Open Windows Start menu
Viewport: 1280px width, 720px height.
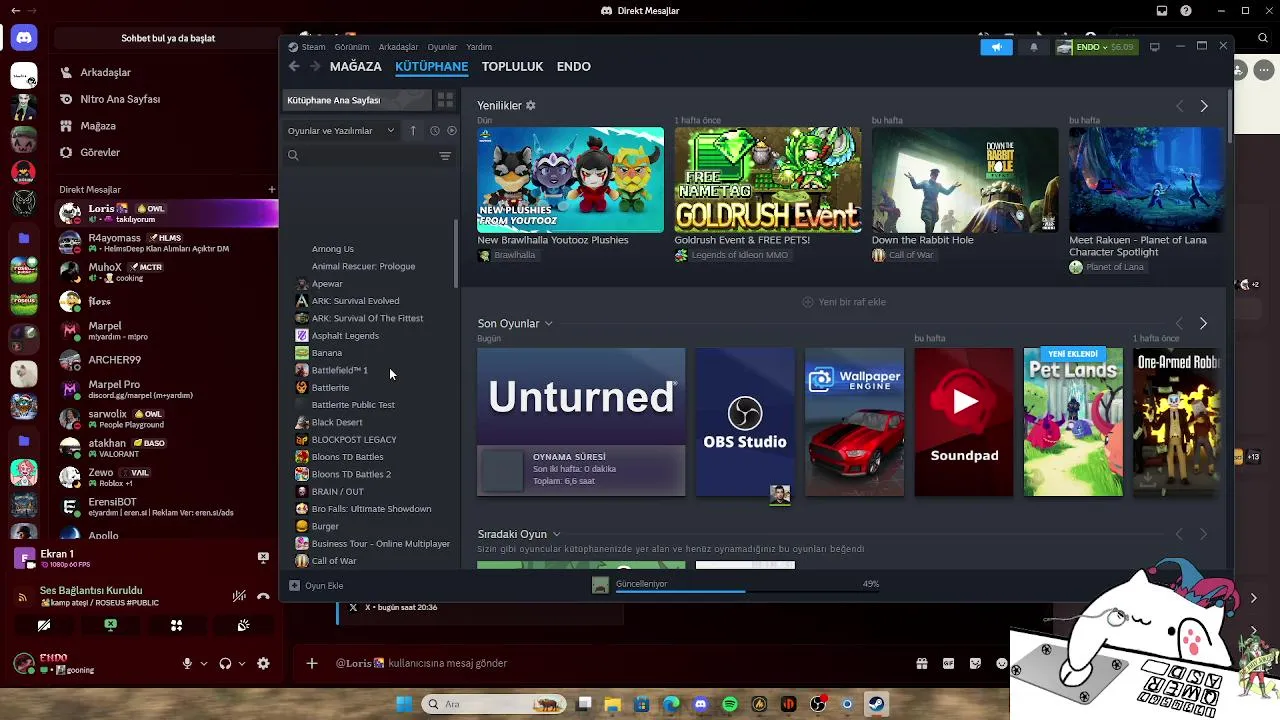click(404, 704)
